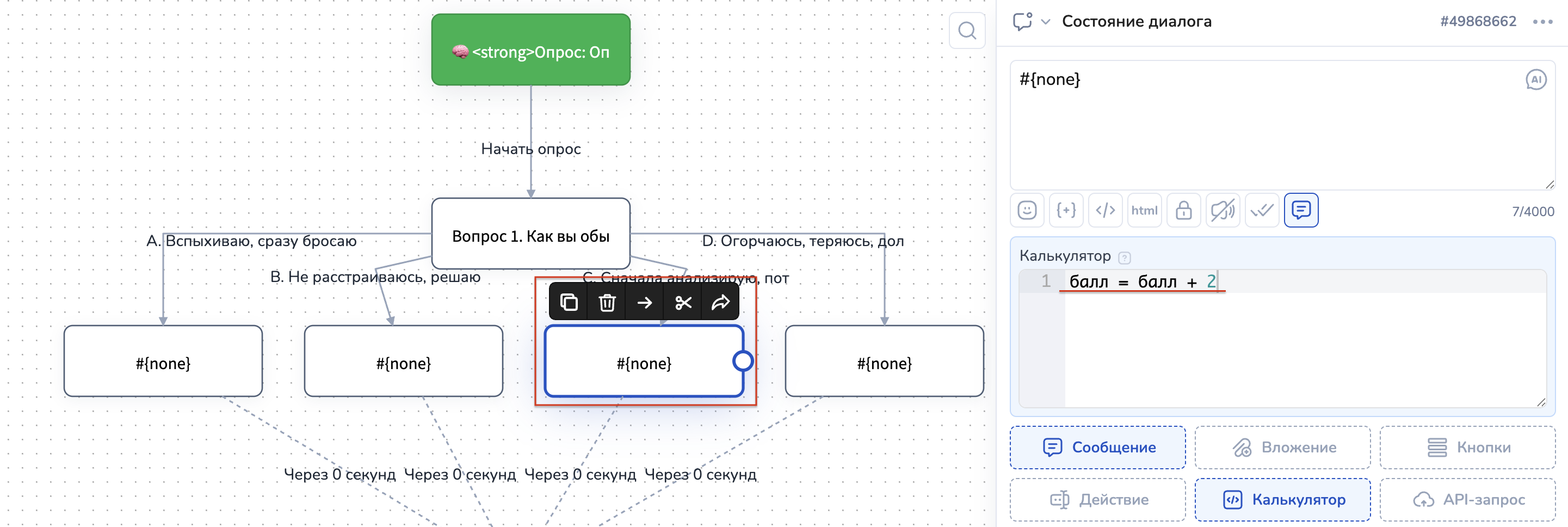Toggle the html formatting mode
The image size is (1568, 527).
coord(1144,210)
